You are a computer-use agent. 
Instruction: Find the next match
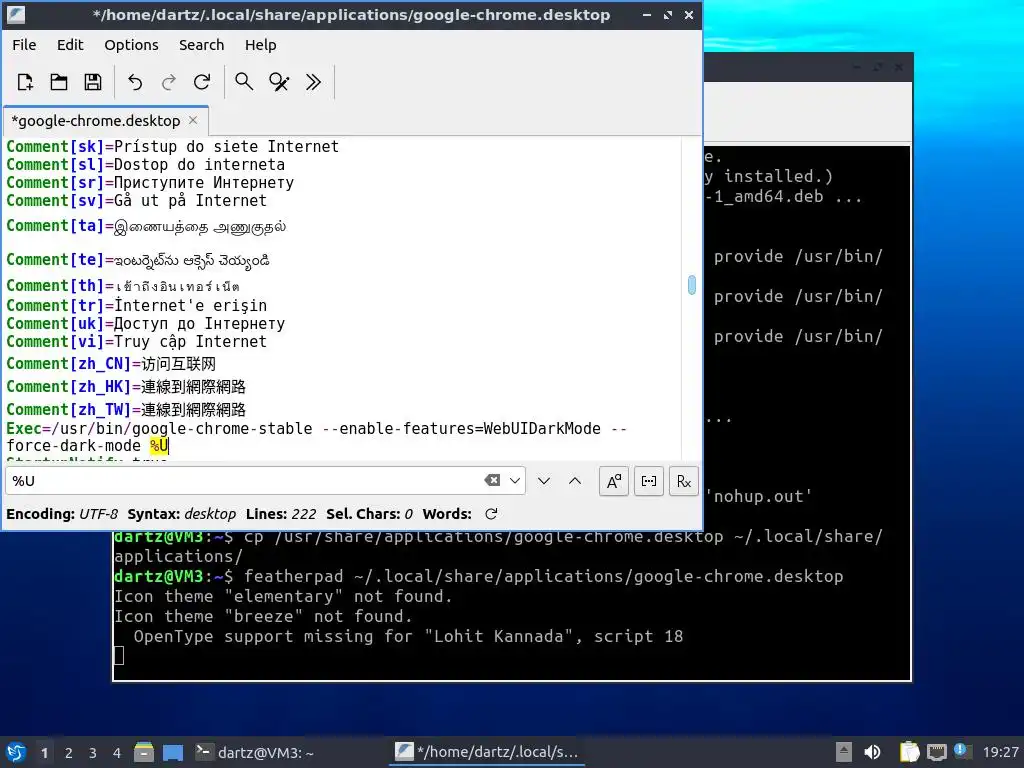[544, 481]
